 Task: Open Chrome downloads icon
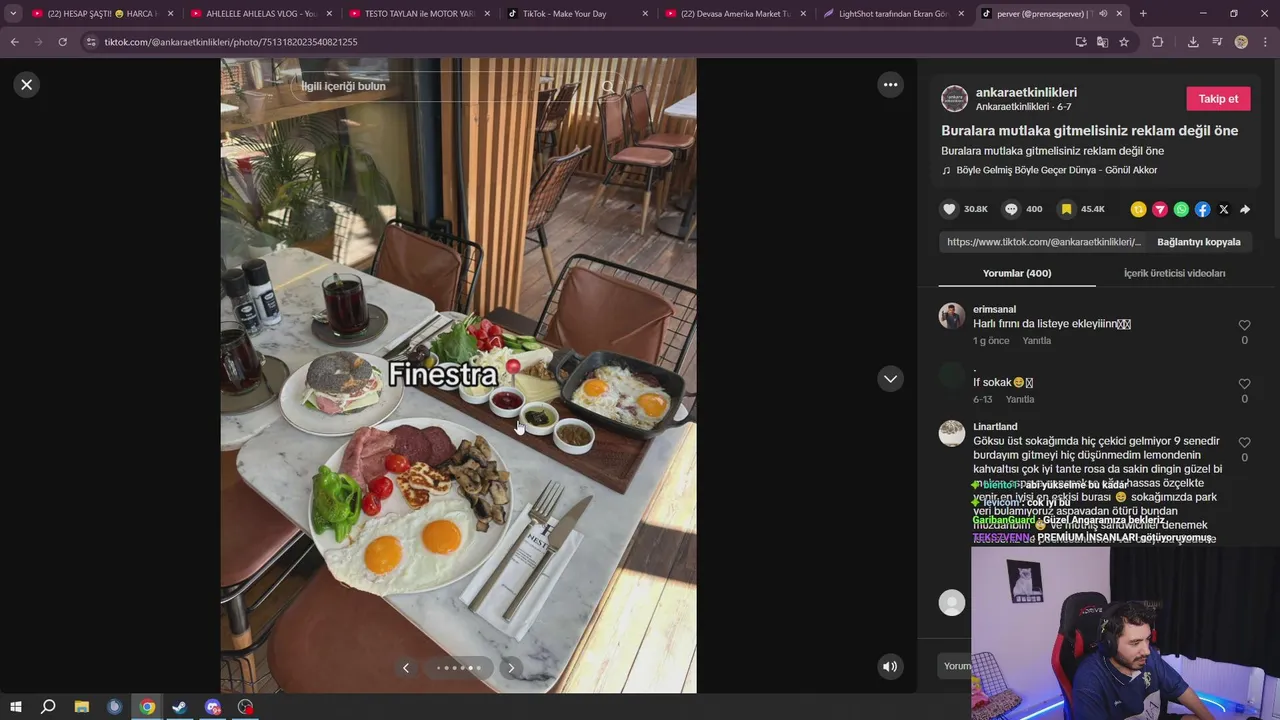point(1193,42)
